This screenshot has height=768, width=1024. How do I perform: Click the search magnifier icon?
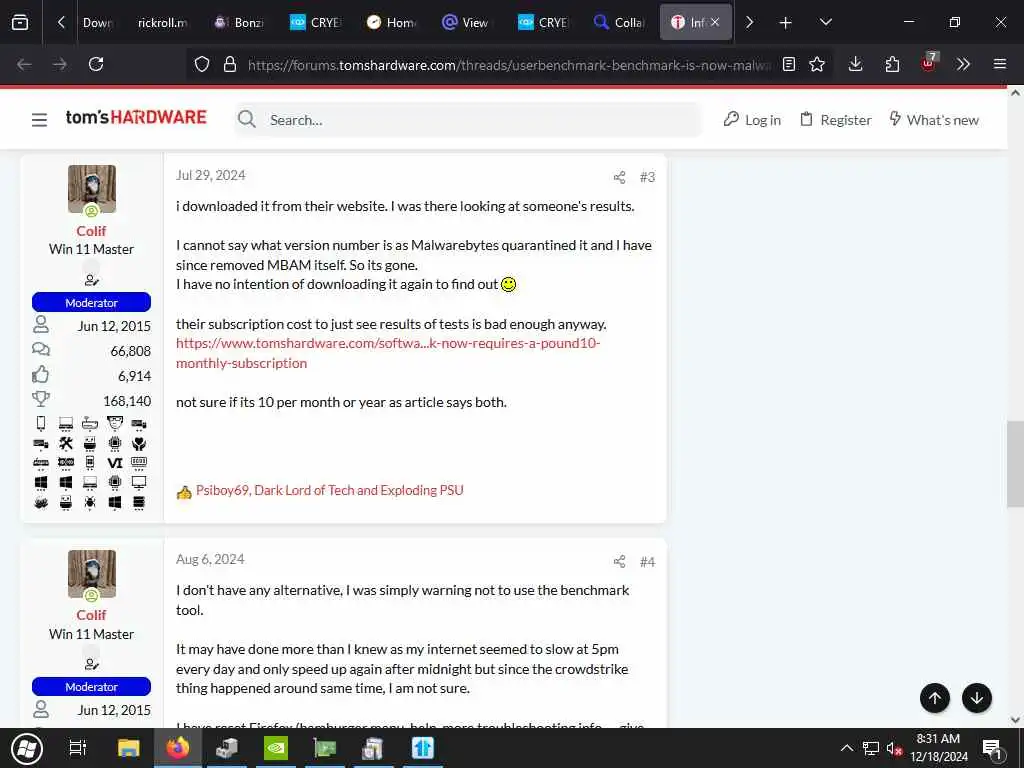point(247,120)
